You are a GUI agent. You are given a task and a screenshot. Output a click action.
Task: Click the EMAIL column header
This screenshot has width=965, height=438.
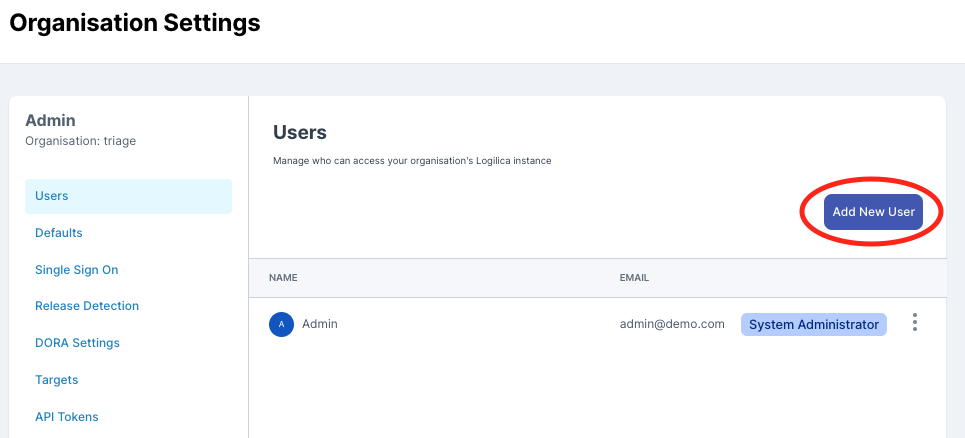634,278
